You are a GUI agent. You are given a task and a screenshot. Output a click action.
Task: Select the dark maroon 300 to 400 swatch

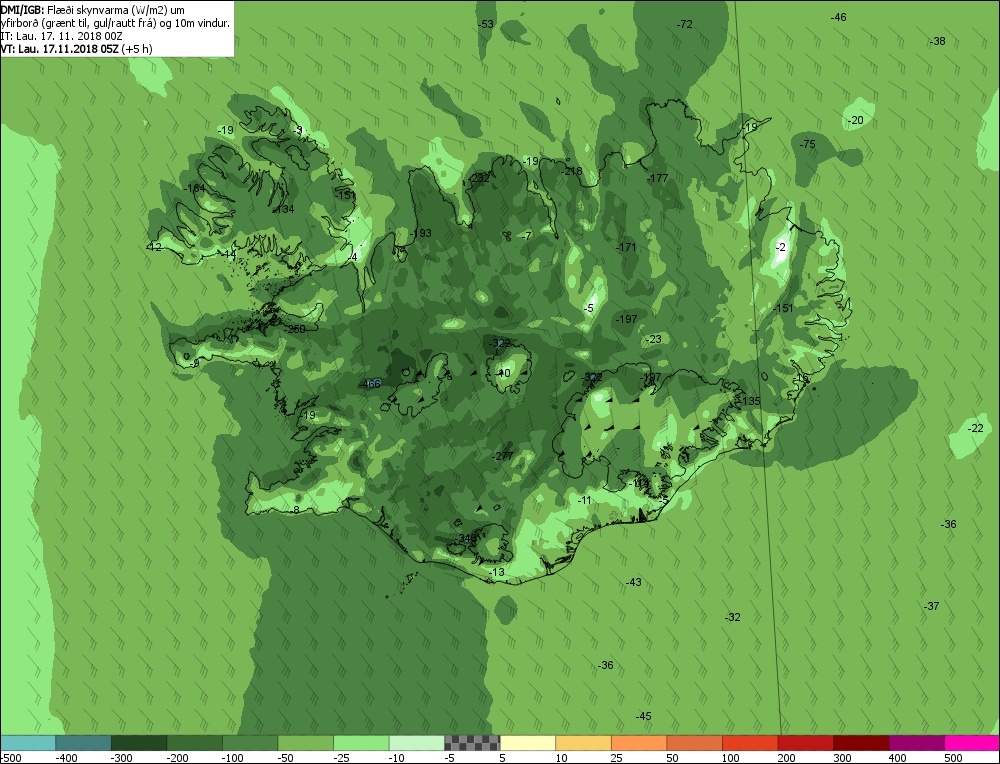(x=860, y=743)
